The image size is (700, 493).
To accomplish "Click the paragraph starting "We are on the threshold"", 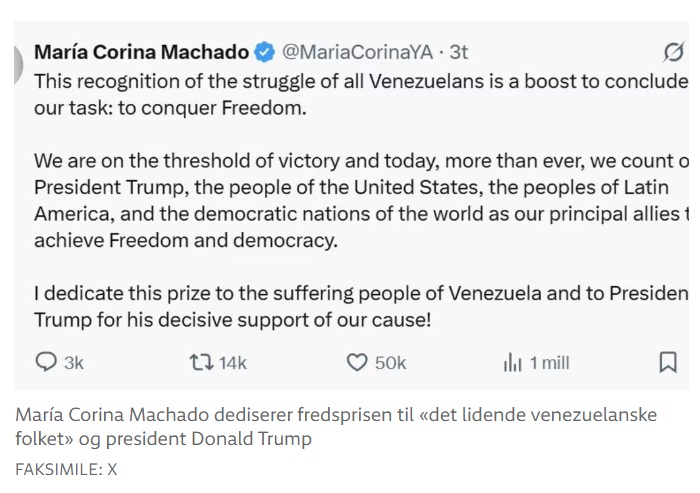I will (x=350, y=200).
